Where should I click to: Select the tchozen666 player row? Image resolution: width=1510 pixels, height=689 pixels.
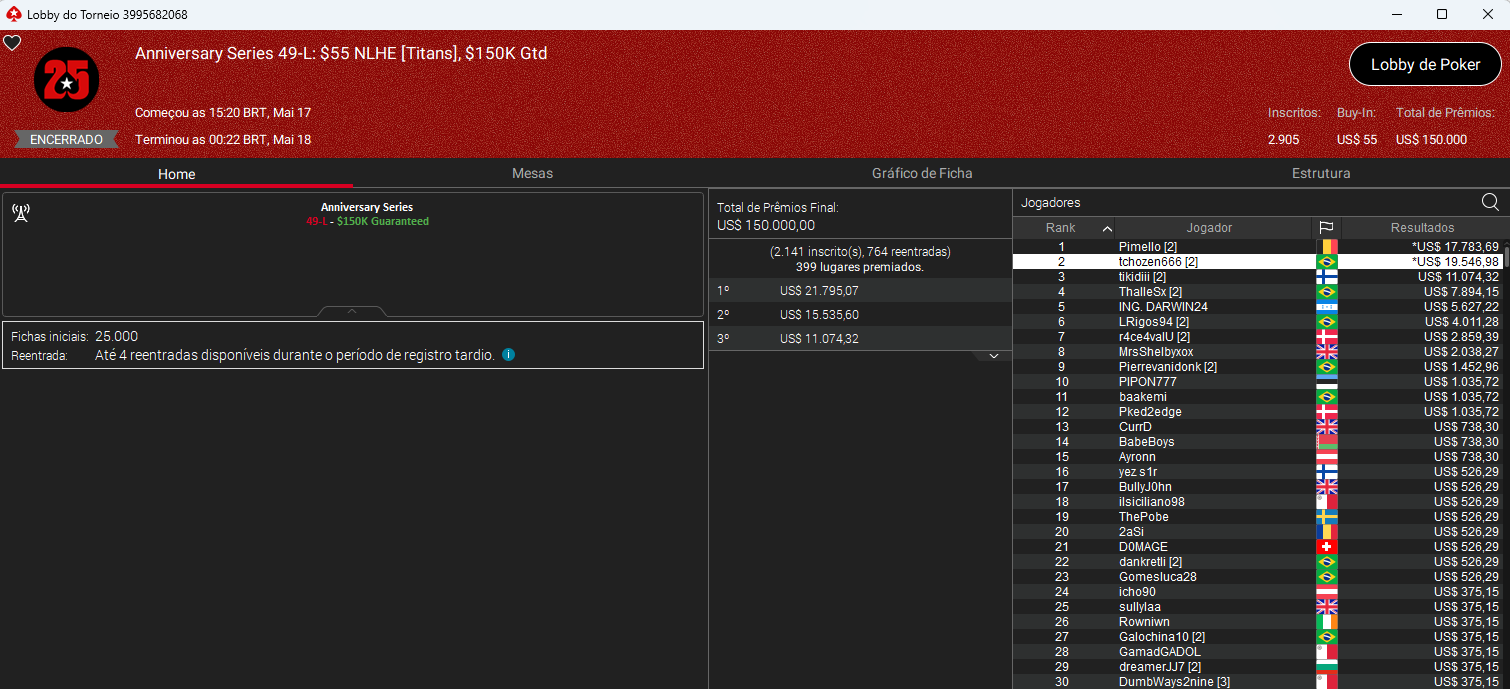click(1258, 262)
